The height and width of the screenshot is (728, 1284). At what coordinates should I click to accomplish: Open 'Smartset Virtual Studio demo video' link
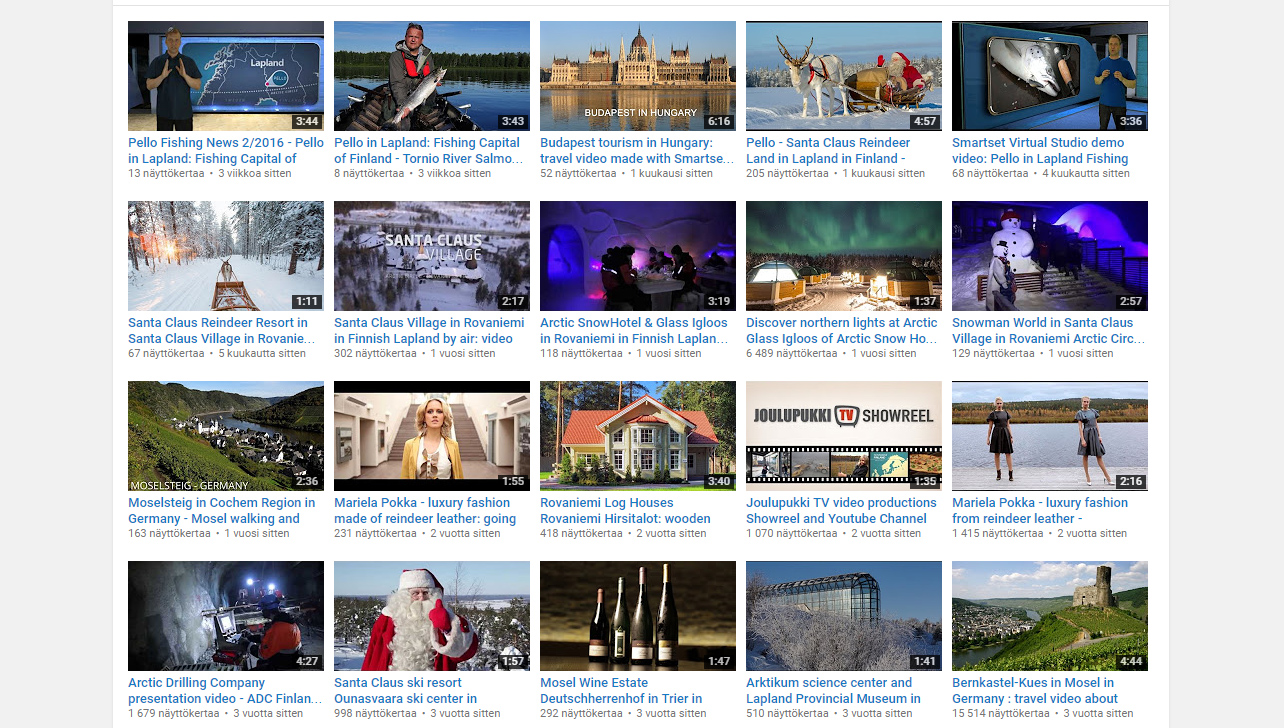coord(1040,150)
